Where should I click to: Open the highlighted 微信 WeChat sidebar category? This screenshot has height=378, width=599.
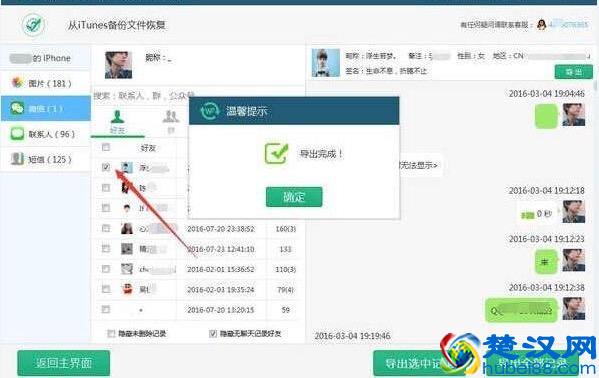(x=45, y=109)
